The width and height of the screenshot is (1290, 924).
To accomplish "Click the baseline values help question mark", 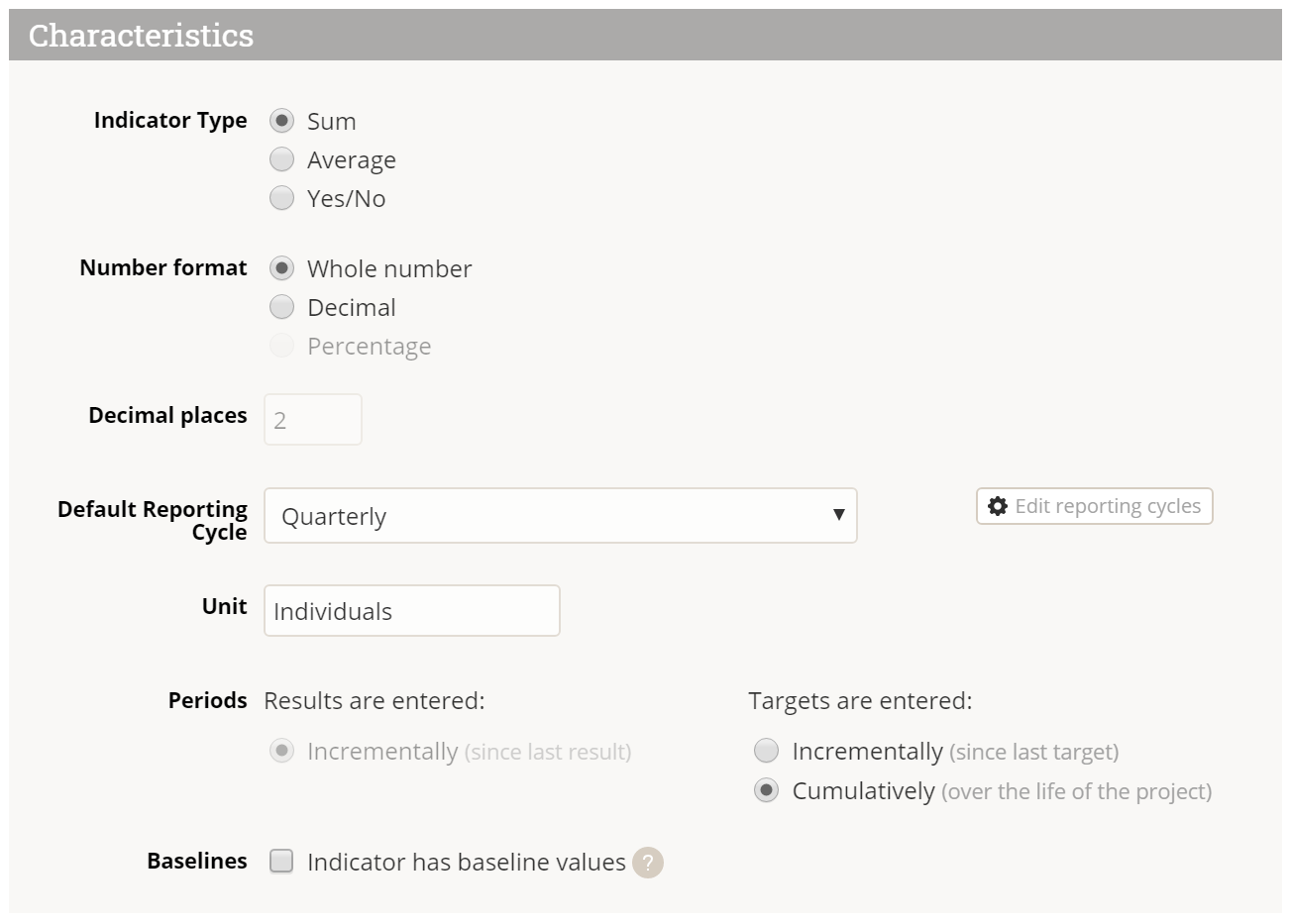I will click(x=648, y=863).
